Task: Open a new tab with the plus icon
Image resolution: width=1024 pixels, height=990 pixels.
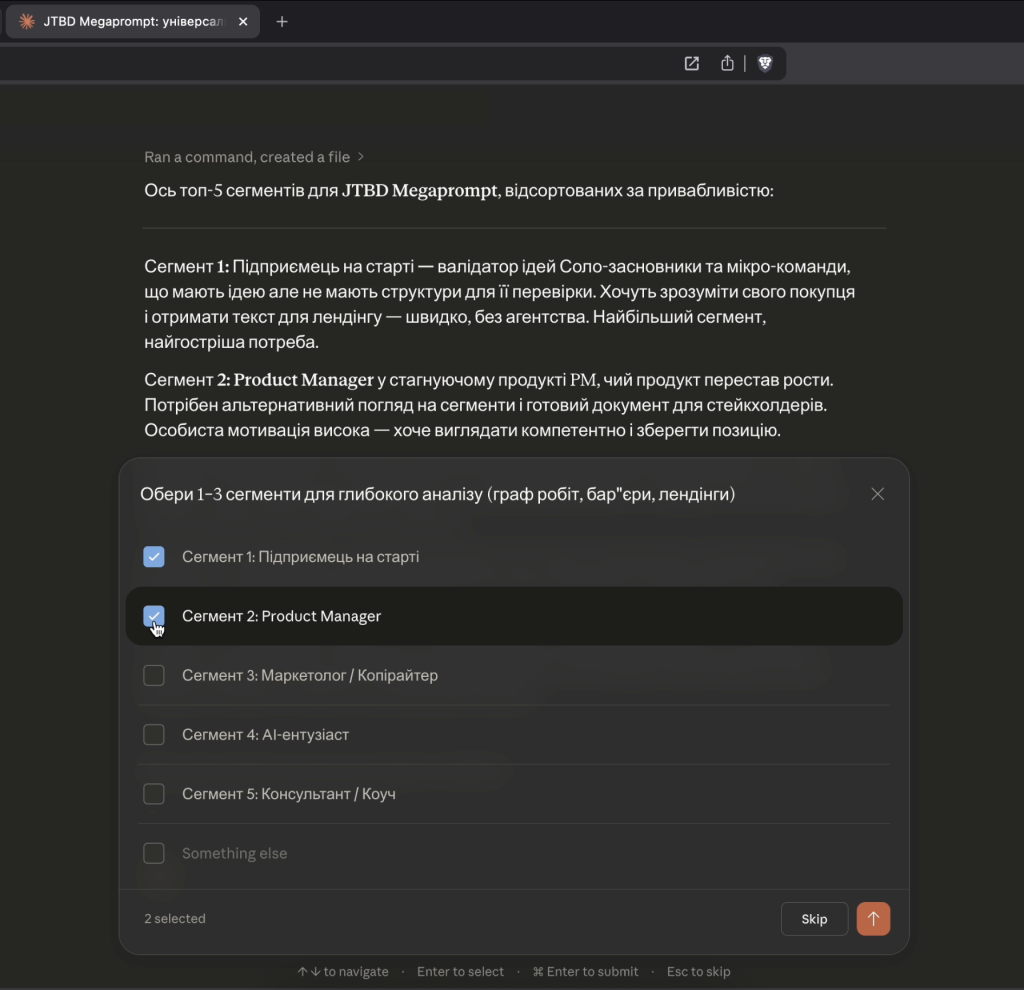Action: coord(282,20)
